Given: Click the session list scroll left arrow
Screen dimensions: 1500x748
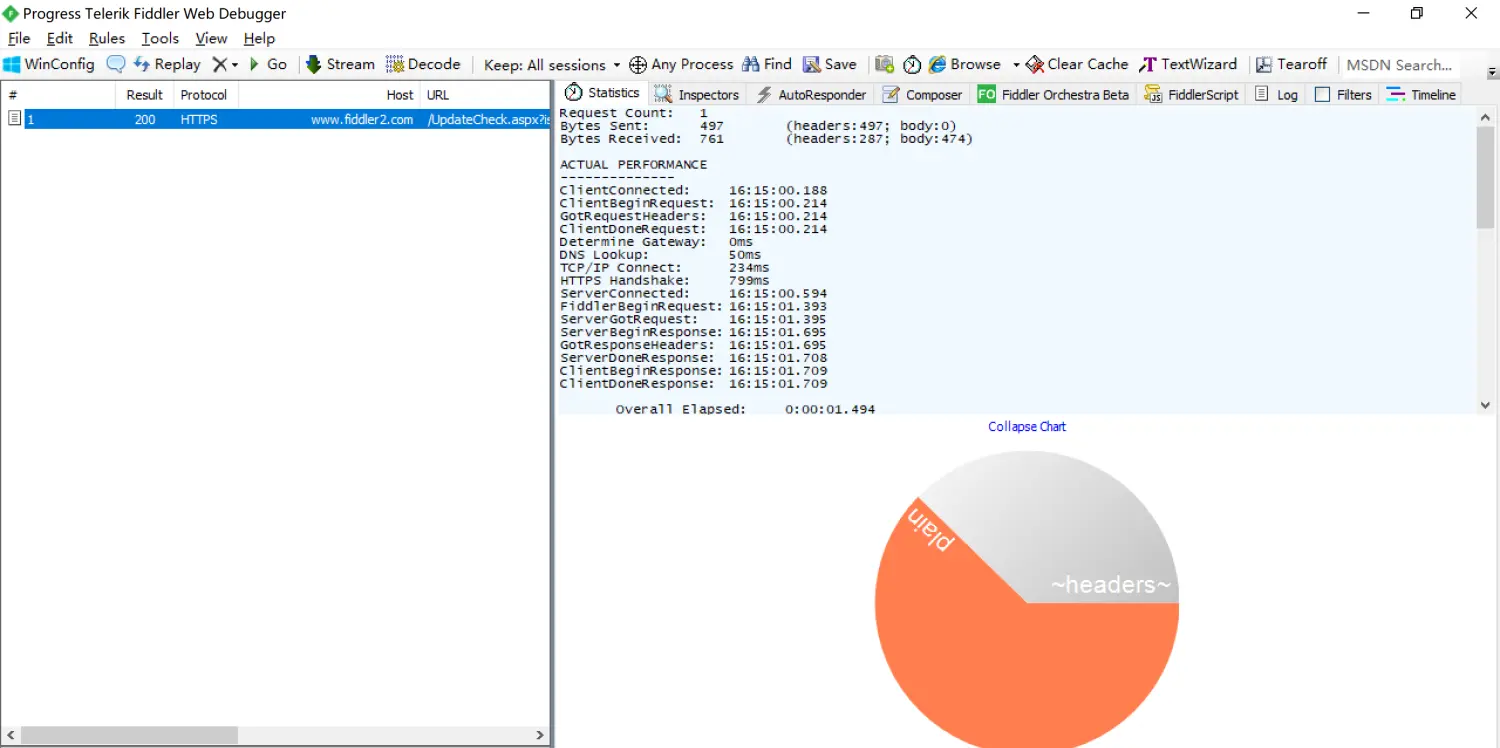Looking at the screenshot, I should [x=11, y=735].
